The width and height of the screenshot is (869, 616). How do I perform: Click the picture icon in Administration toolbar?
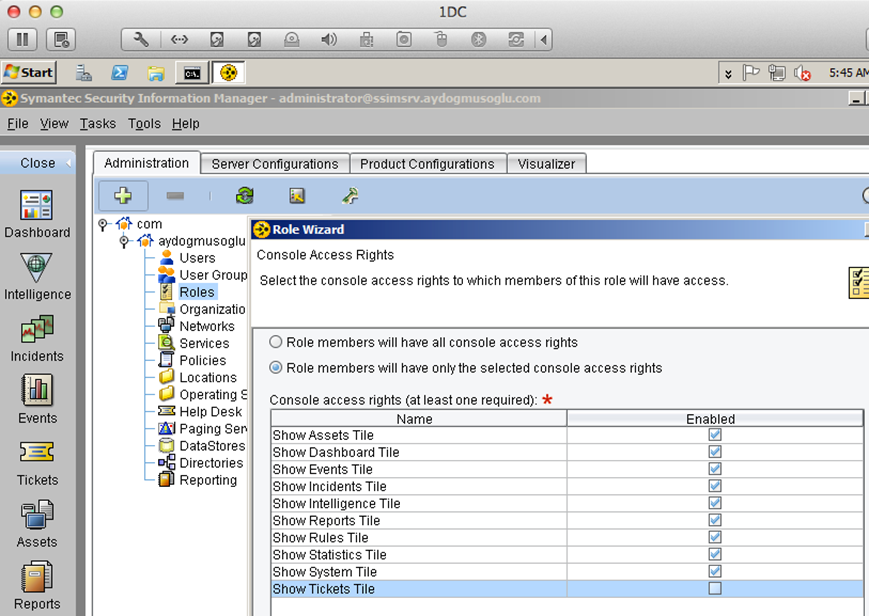pyautogui.click(x=297, y=196)
